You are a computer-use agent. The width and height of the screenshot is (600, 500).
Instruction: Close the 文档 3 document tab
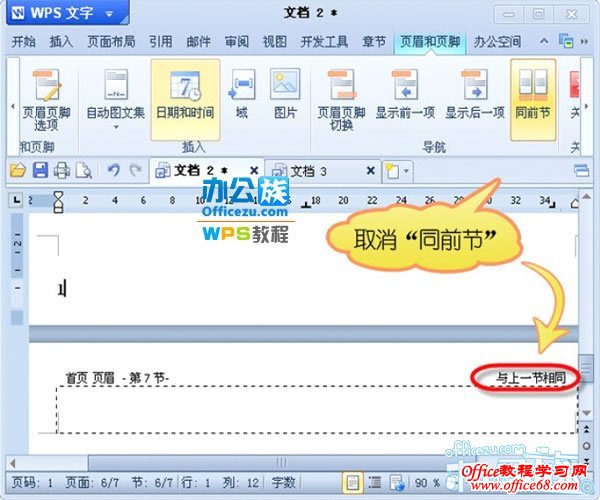pos(370,171)
